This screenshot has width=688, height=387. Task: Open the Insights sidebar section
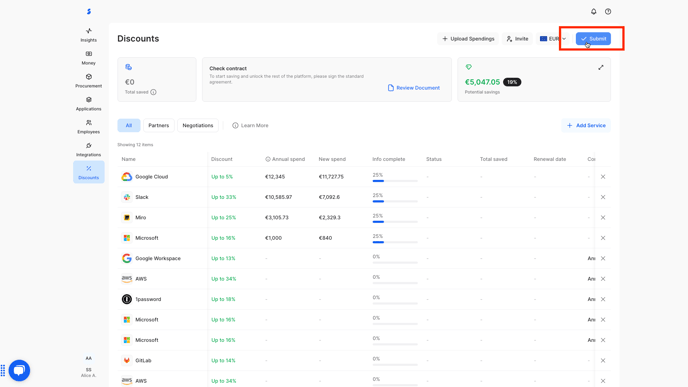[89, 35]
